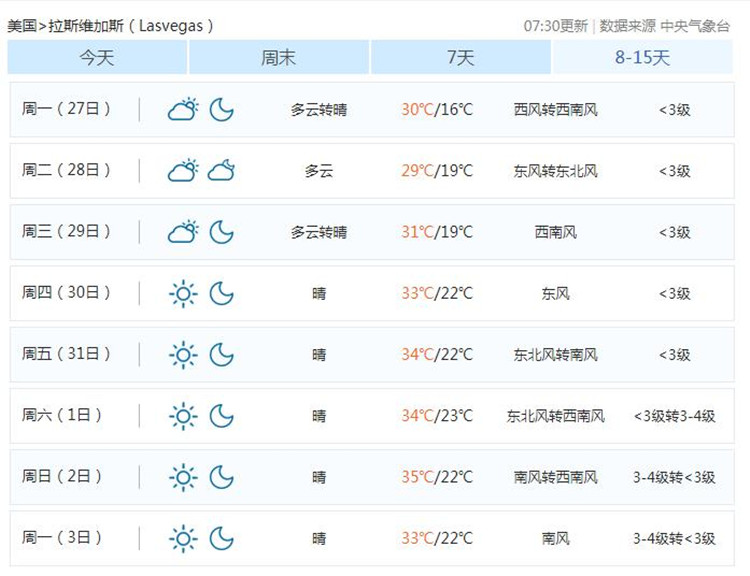
Task: Click temperature 33℃/22℃ for 周一 3日
Action: (x=437, y=538)
